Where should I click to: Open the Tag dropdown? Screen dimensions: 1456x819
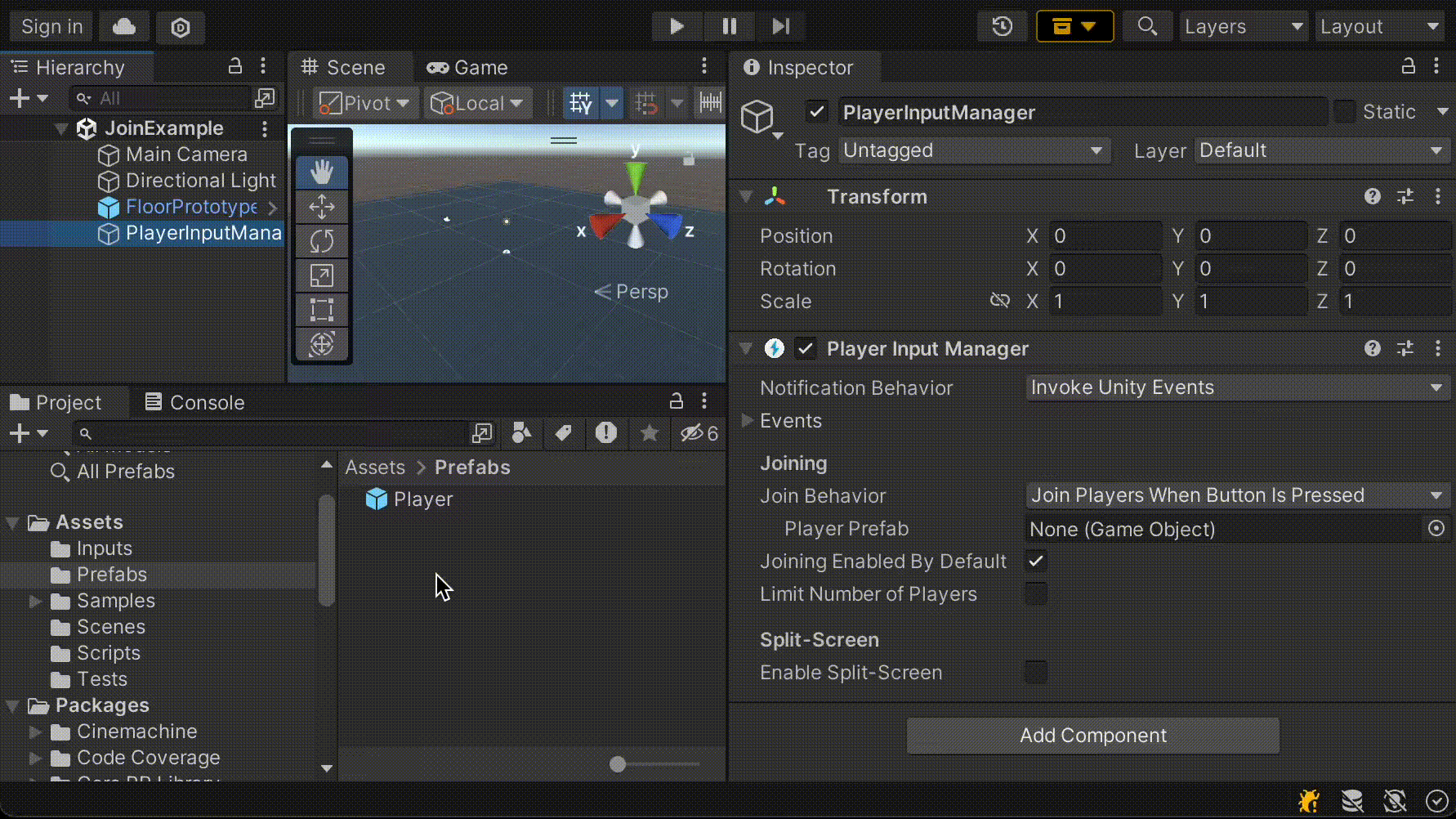point(974,150)
